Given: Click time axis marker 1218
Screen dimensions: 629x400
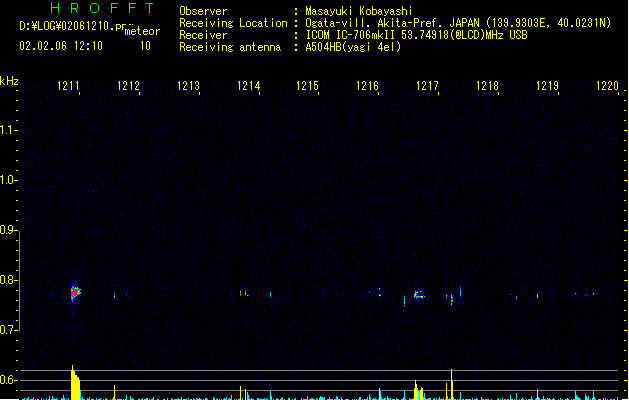Looking at the screenshot, I should click(x=487, y=86).
